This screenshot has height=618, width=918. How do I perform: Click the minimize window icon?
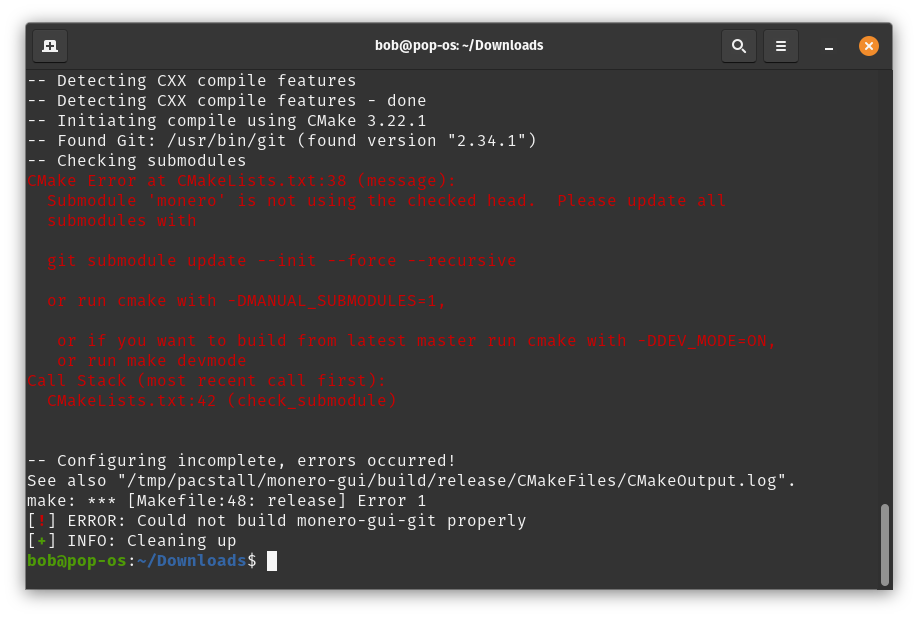(x=827, y=46)
